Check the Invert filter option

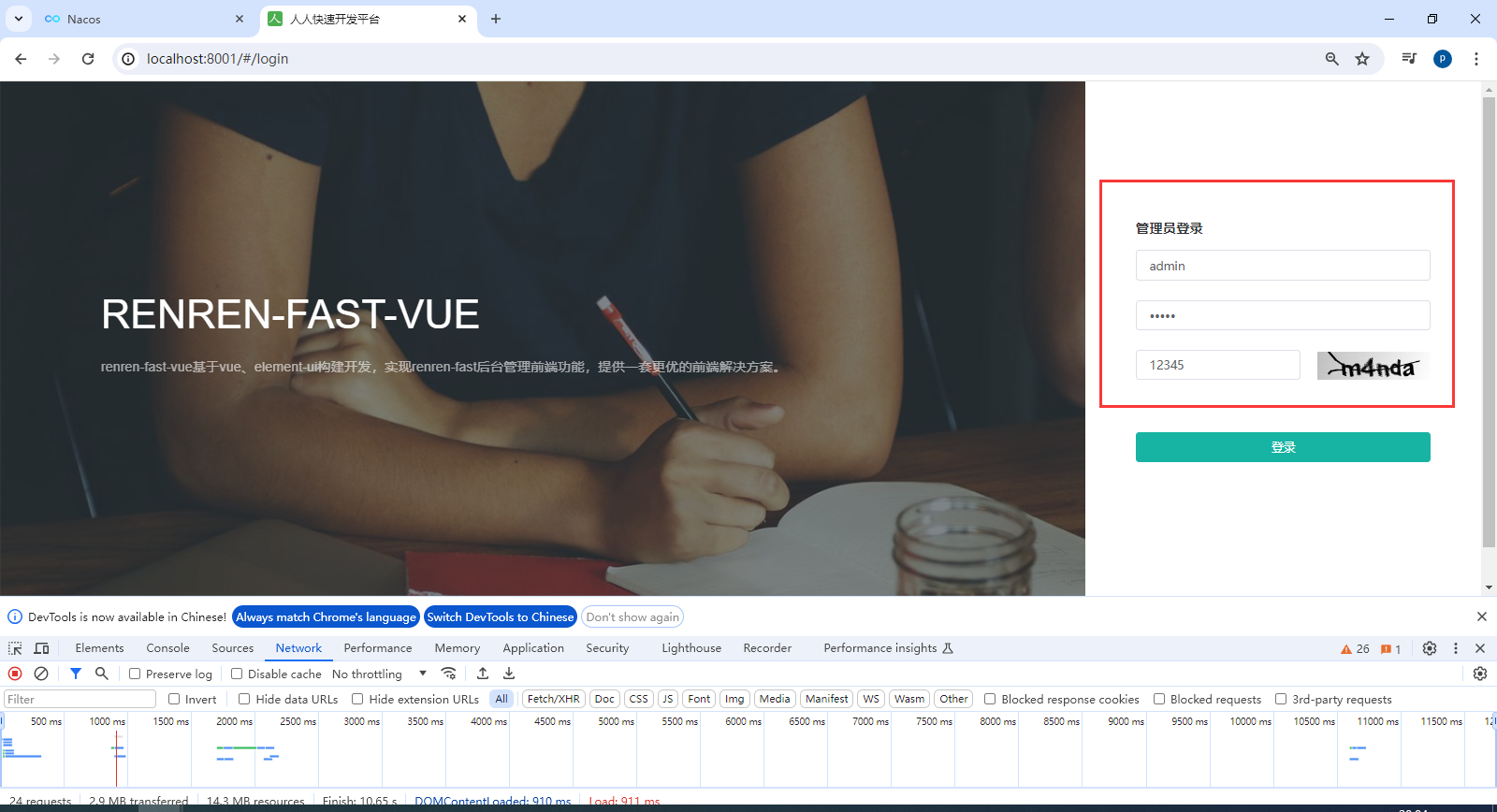174,699
